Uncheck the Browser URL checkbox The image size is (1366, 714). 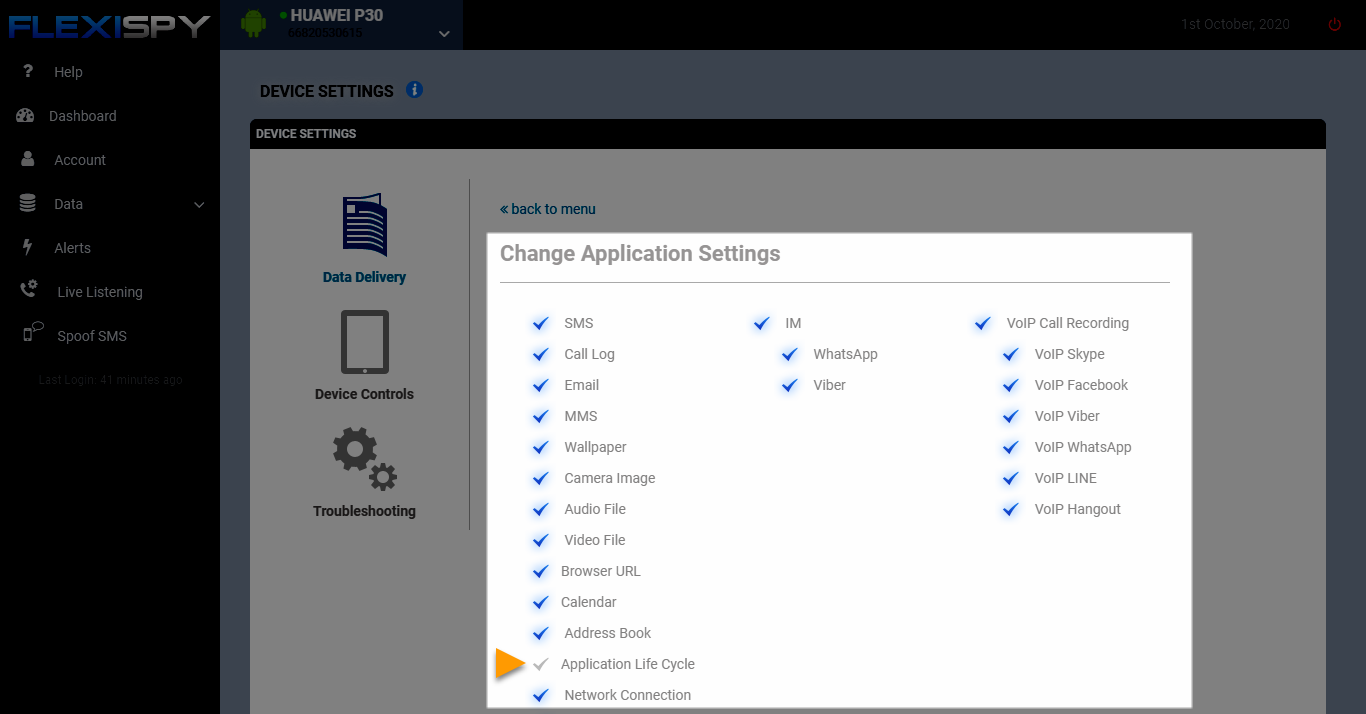click(541, 571)
